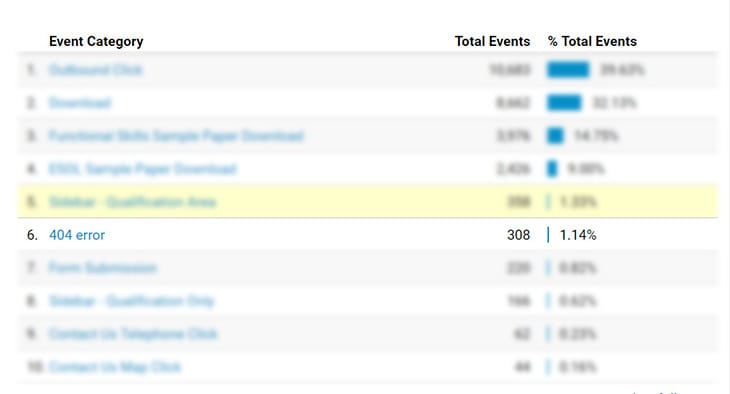Sort by the Event Category column header
The height and width of the screenshot is (394, 730).
96,41
